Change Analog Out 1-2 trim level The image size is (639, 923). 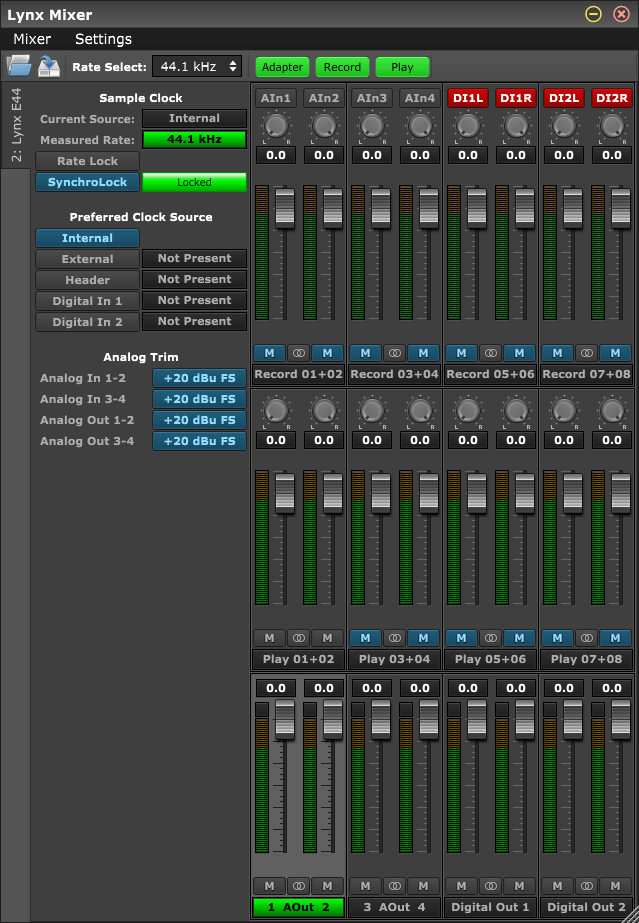[x=199, y=420]
